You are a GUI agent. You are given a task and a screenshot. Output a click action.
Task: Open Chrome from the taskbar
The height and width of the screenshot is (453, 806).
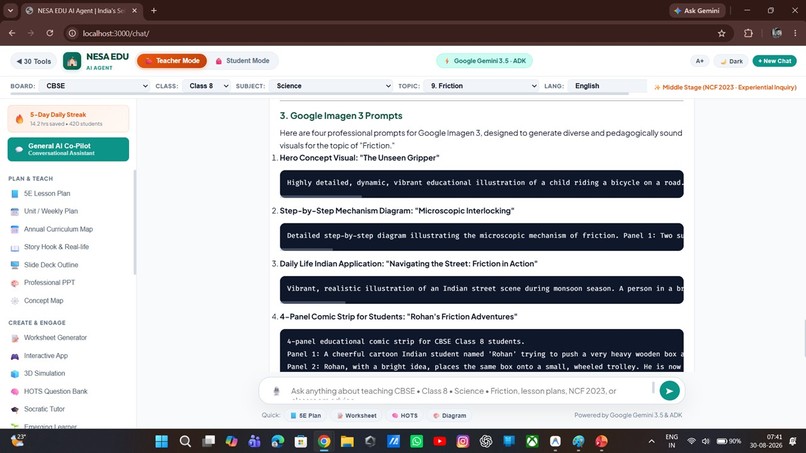pos(324,441)
